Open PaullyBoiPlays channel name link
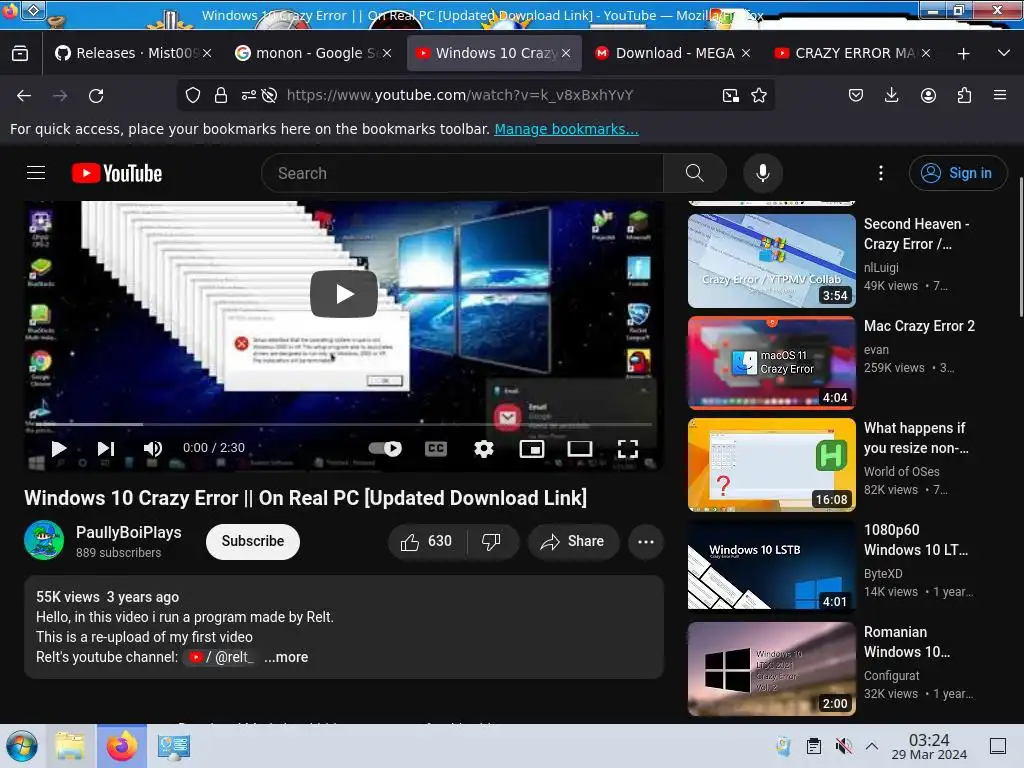The image size is (1024, 768). 129,532
